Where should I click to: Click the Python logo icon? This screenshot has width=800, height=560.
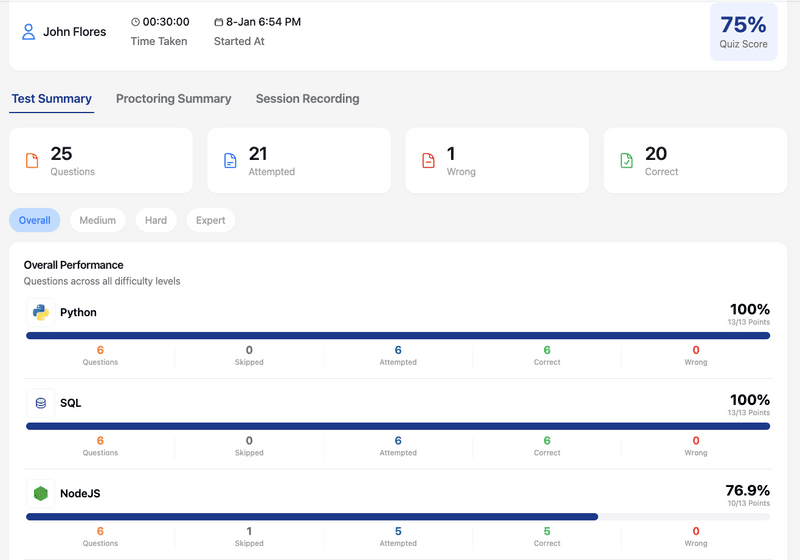coord(41,313)
